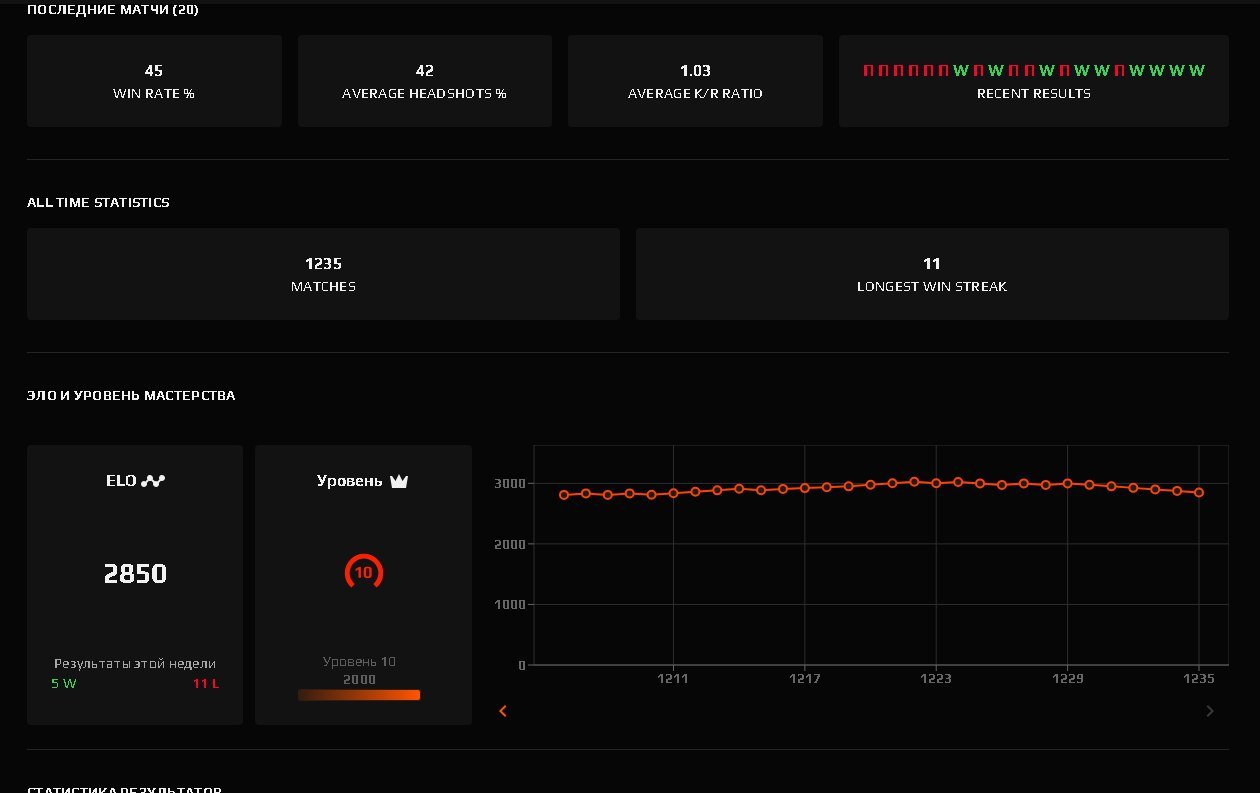The height and width of the screenshot is (793, 1260).
Task: Select the first green W in recent results
Action: coord(958,70)
